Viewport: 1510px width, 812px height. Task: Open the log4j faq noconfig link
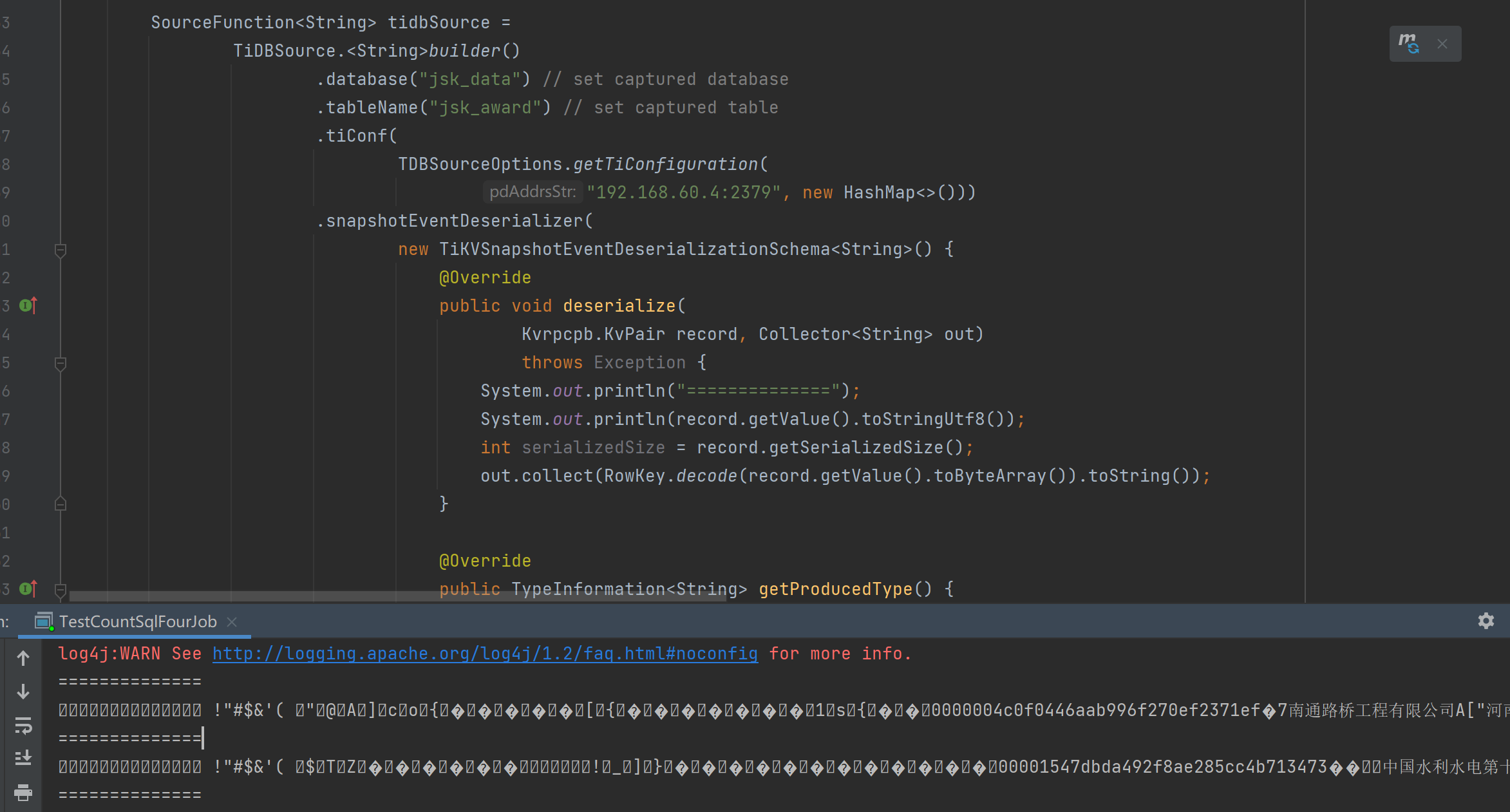click(x=484, y=654)
